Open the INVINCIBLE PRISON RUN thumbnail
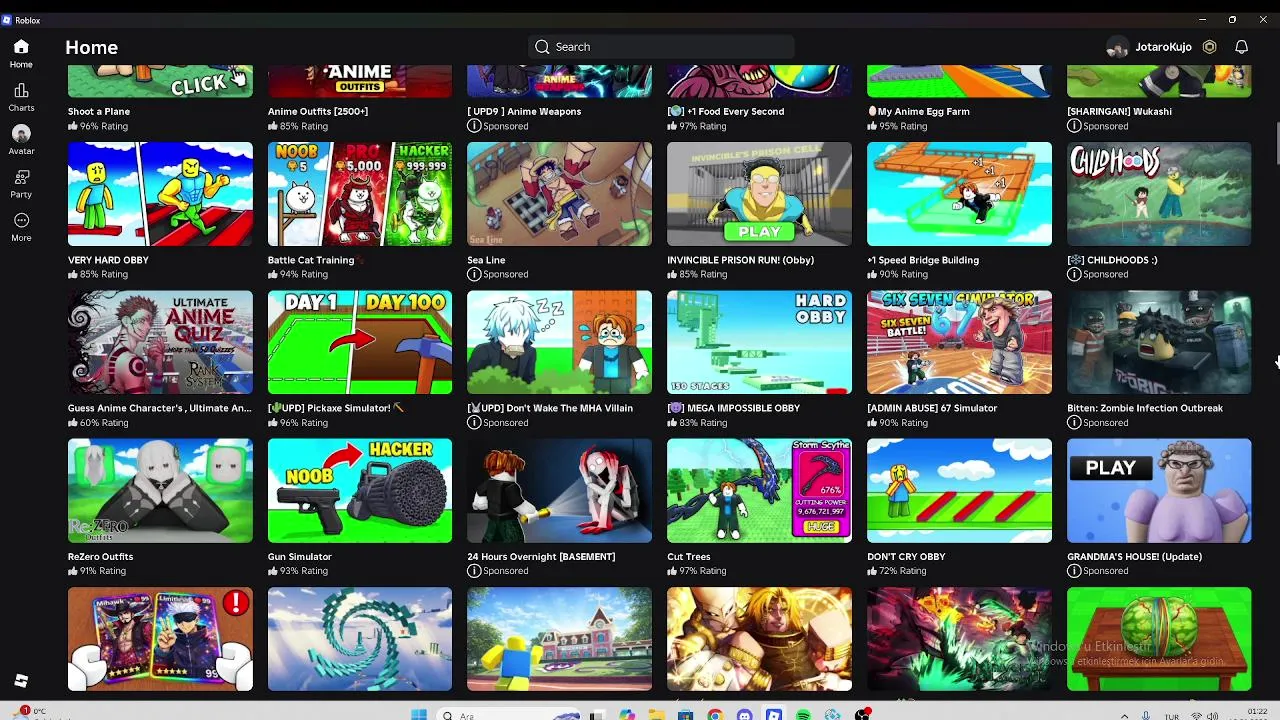The height and width of the screenshot is (720, 1280). click(760, 194)
